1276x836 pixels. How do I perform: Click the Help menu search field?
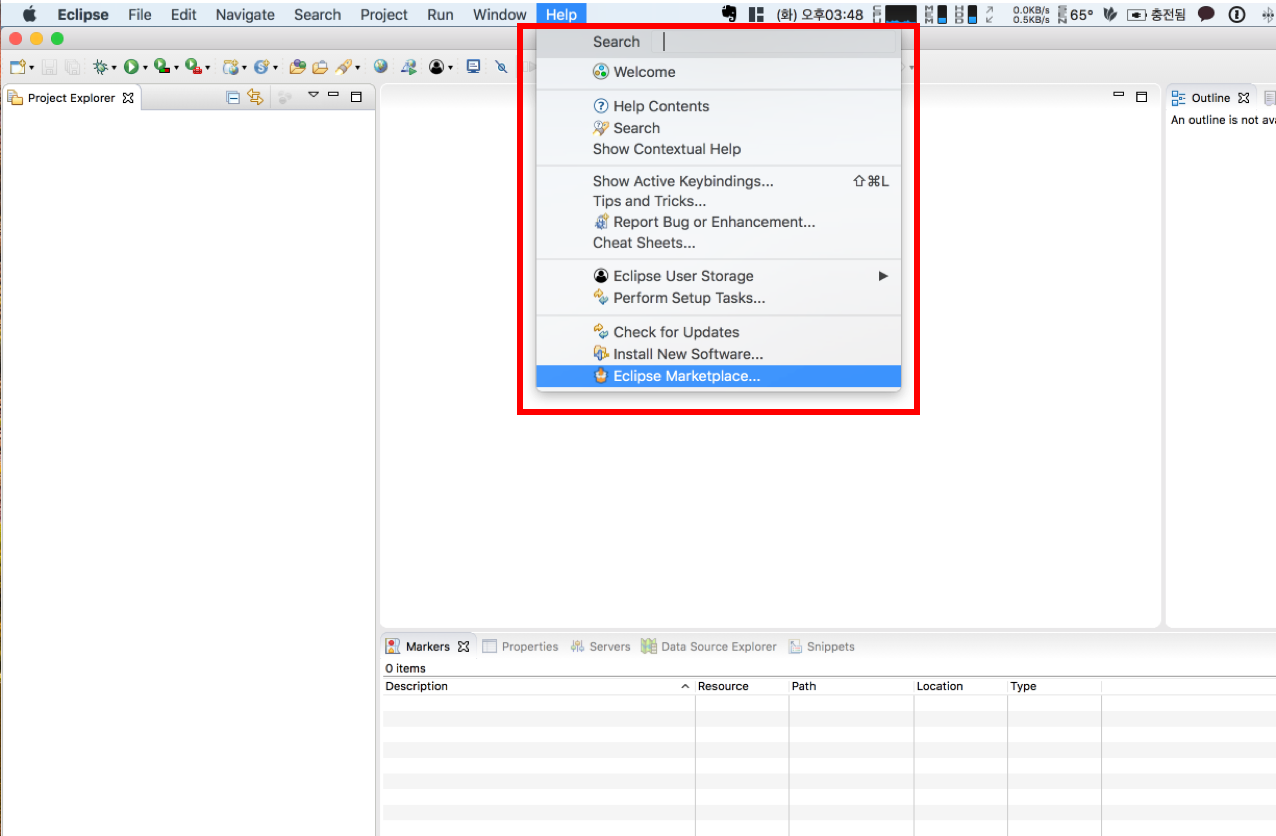778,42
